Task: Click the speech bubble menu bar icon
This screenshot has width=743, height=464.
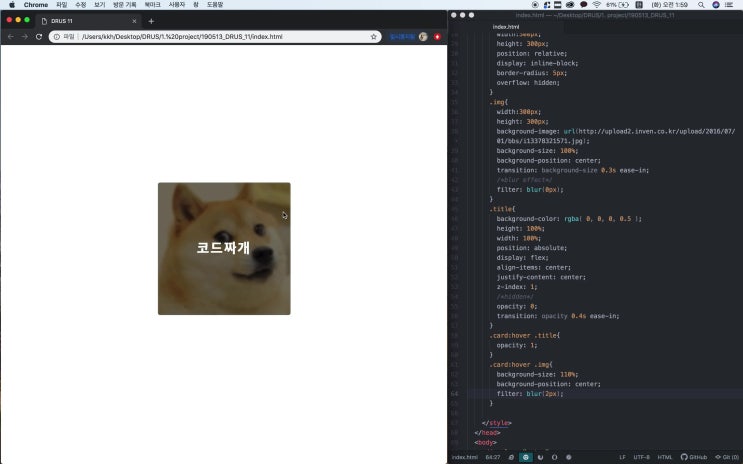Action: click(x=583, y=5)
